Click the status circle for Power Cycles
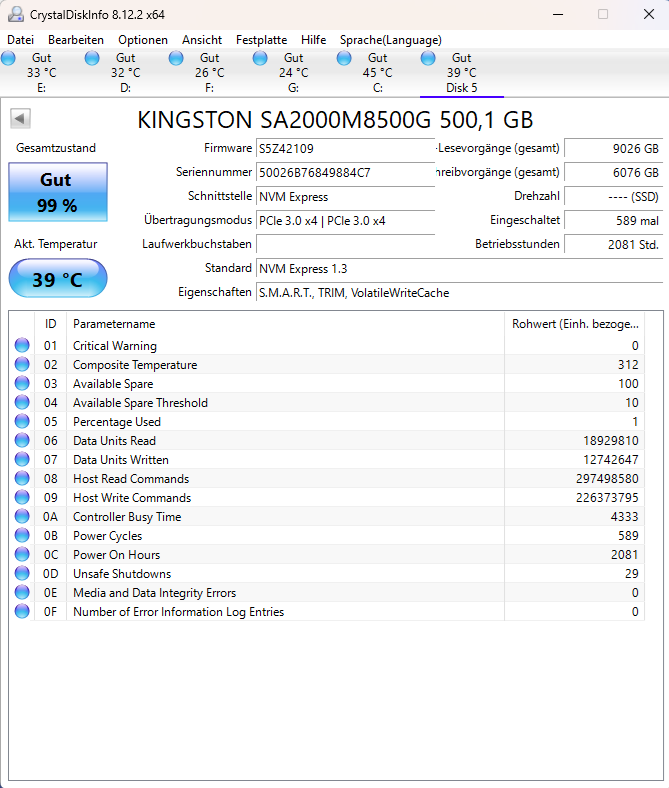The image size is (669, 788). pos(22,535)
